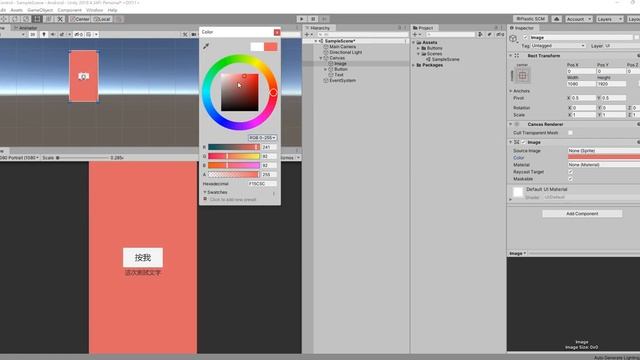
Task: Open the Assets menu
Action: click(16, 10)
